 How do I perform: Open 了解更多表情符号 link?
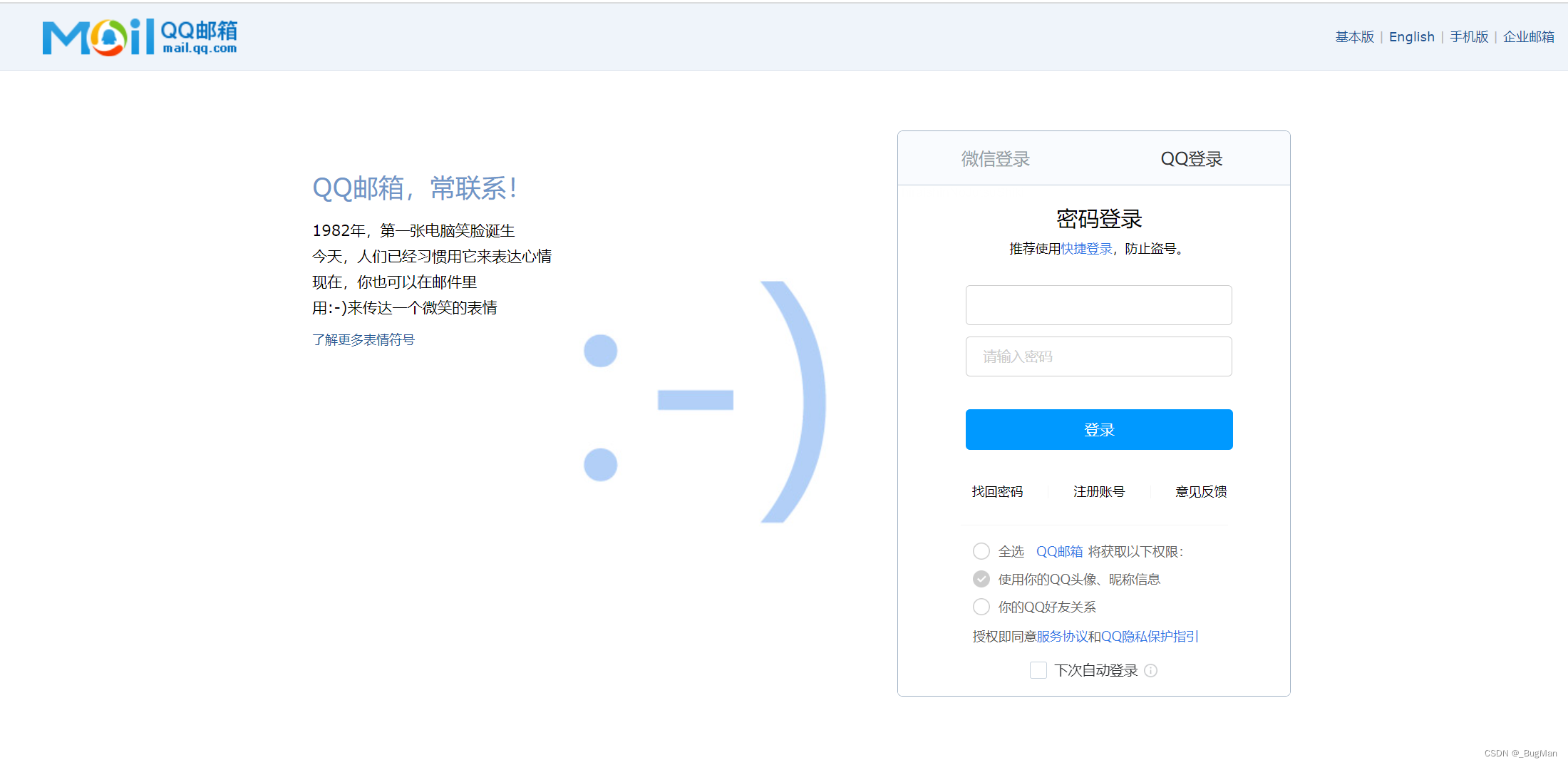pos(363,339)
